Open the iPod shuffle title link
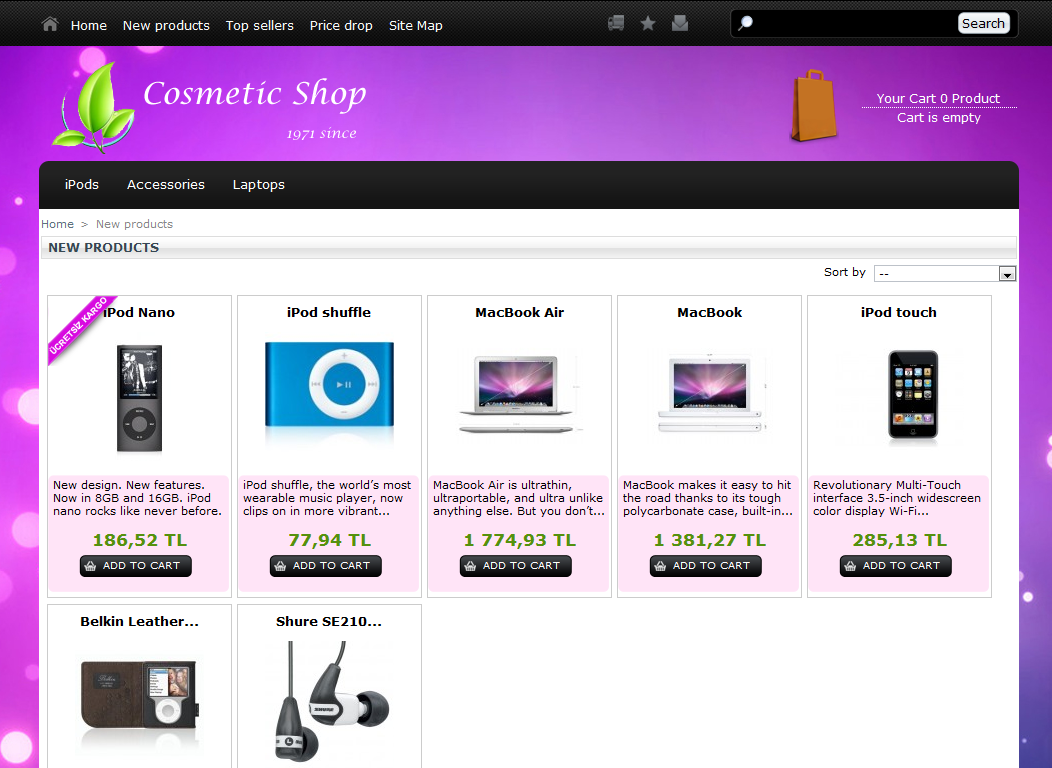This screenshot has height=768, width=1052. tap(329, 313)
